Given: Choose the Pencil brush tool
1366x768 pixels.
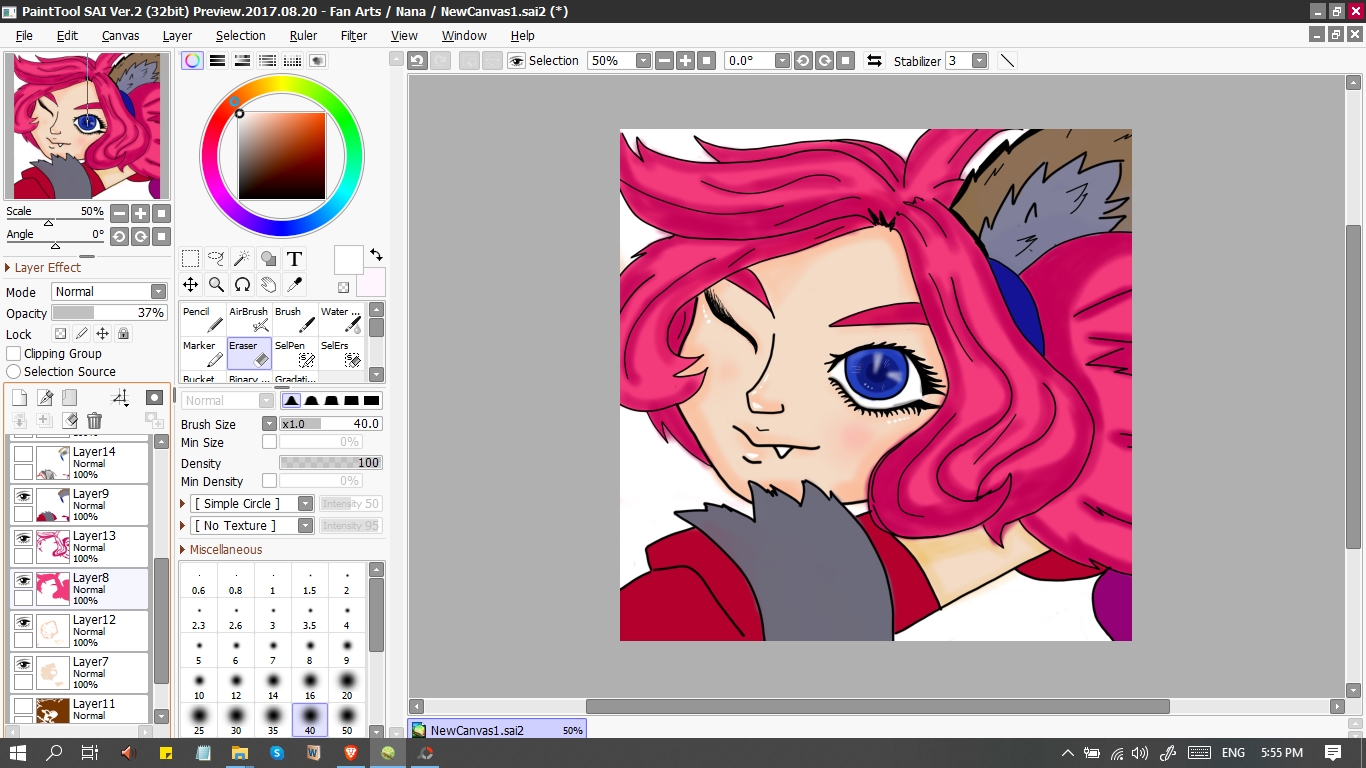Looking at the screenshot, I should pos(203,320).
